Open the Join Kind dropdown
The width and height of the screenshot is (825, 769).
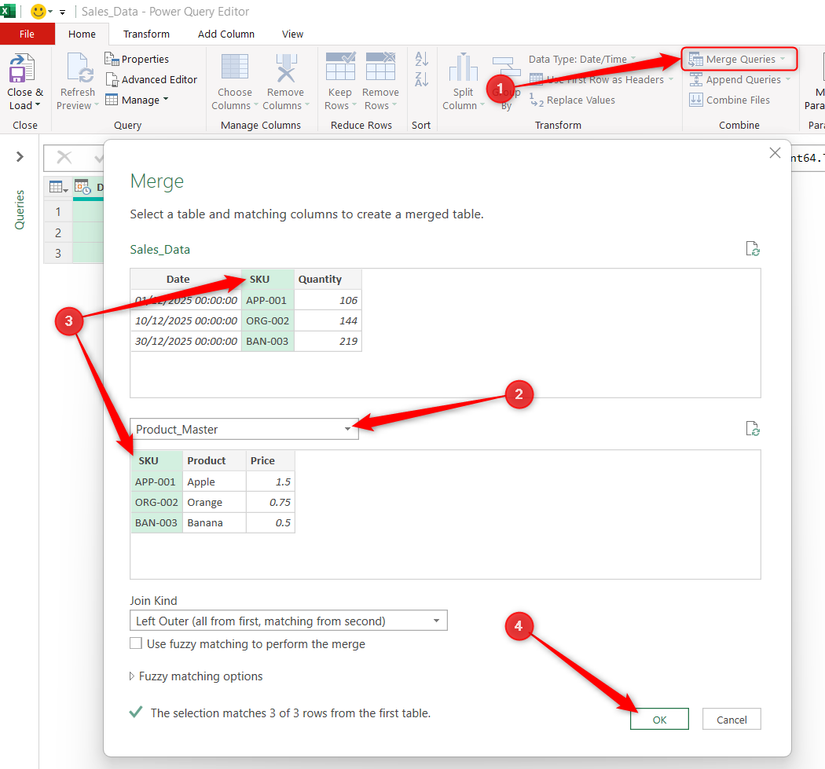(288, 621)
